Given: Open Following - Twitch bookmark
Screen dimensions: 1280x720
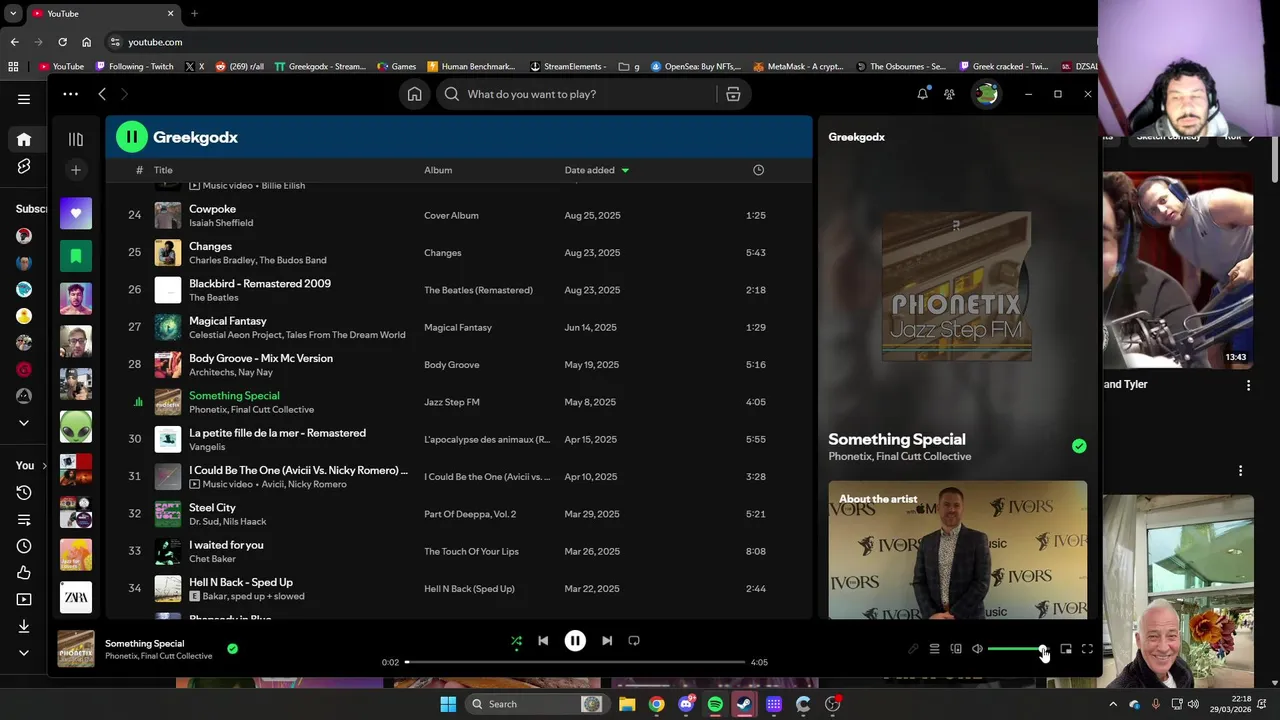Looking at the screenshot, I should (134, 67).
